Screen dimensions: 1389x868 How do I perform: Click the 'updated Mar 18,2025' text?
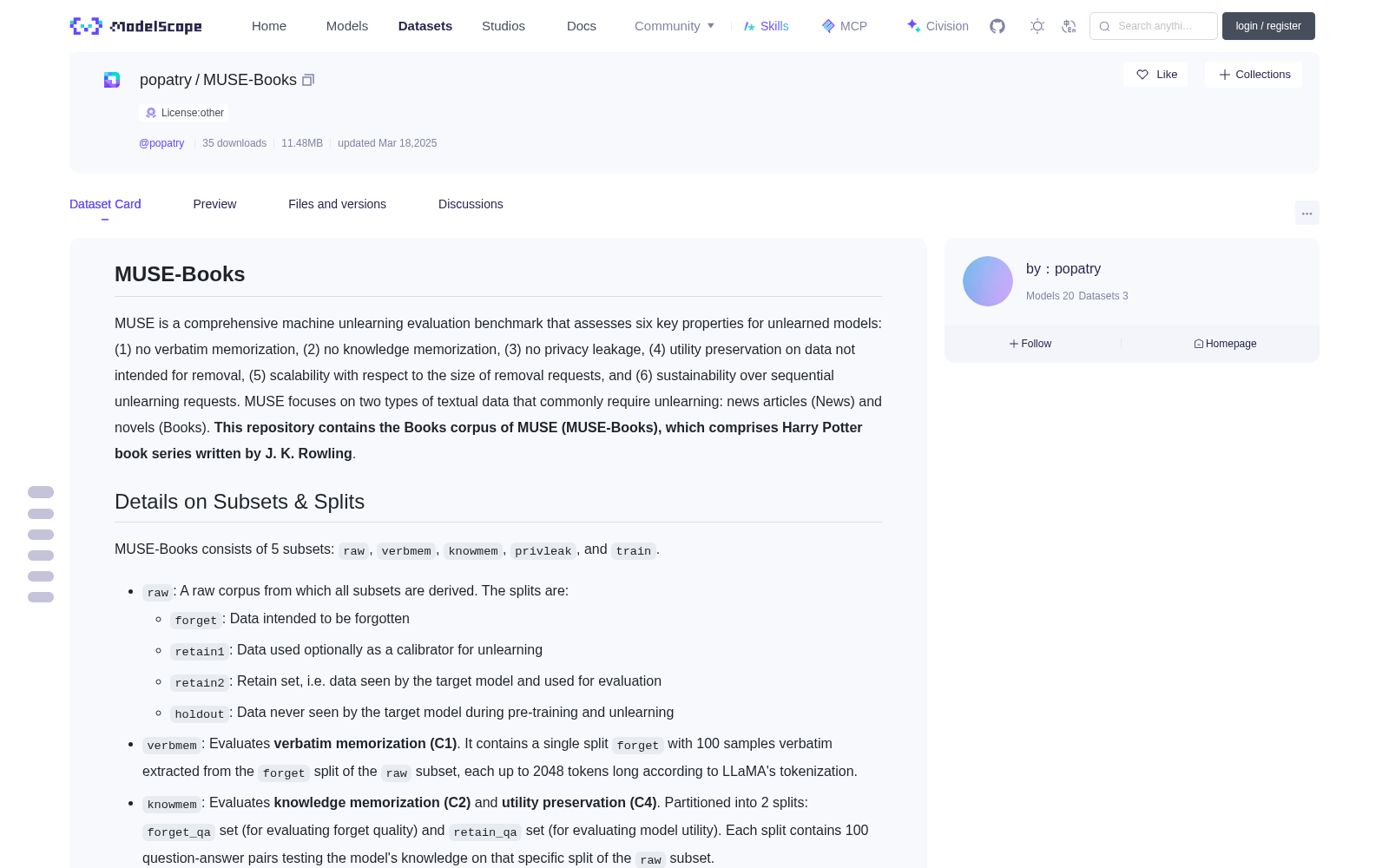point(387,143)
